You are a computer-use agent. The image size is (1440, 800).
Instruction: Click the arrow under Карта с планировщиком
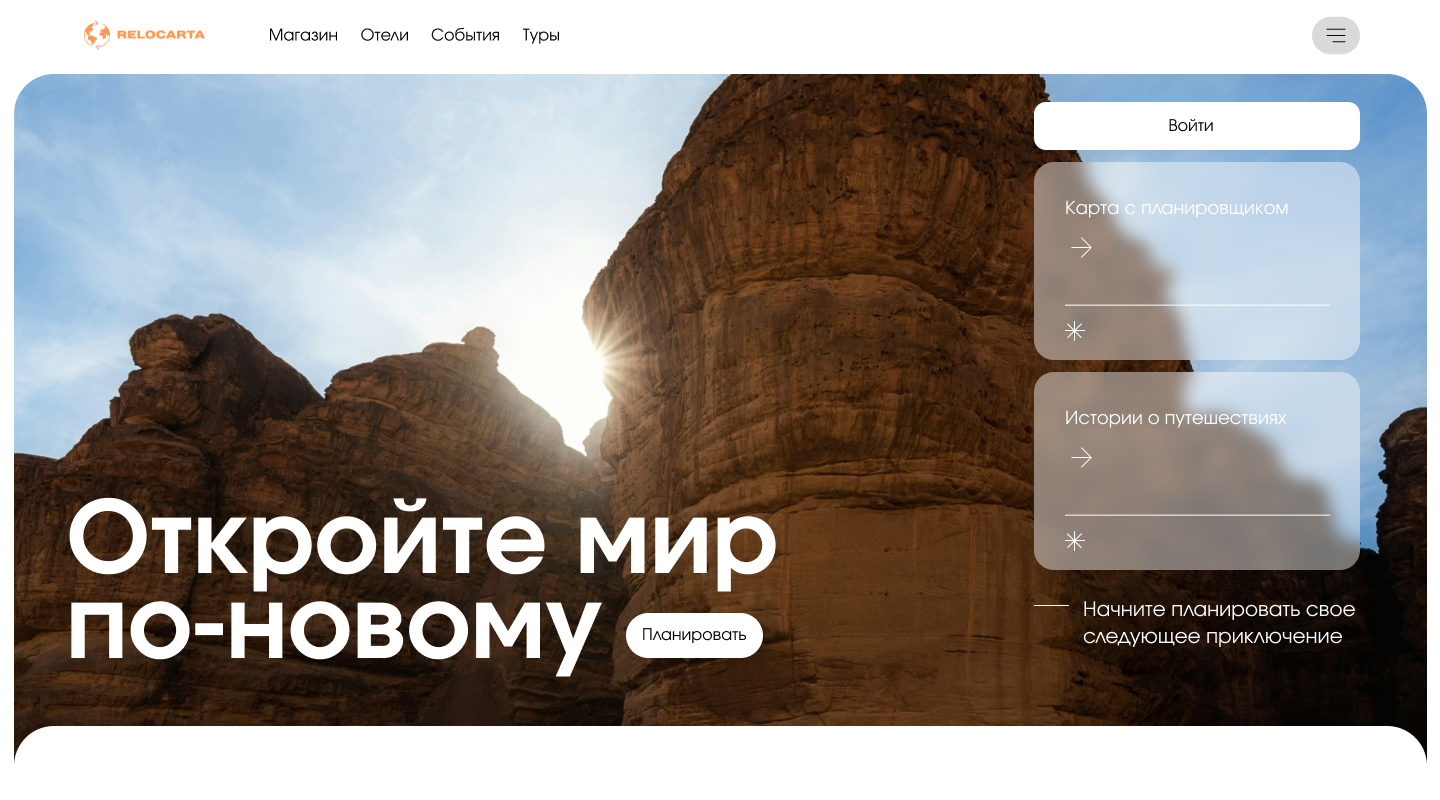coord(1081,247)
